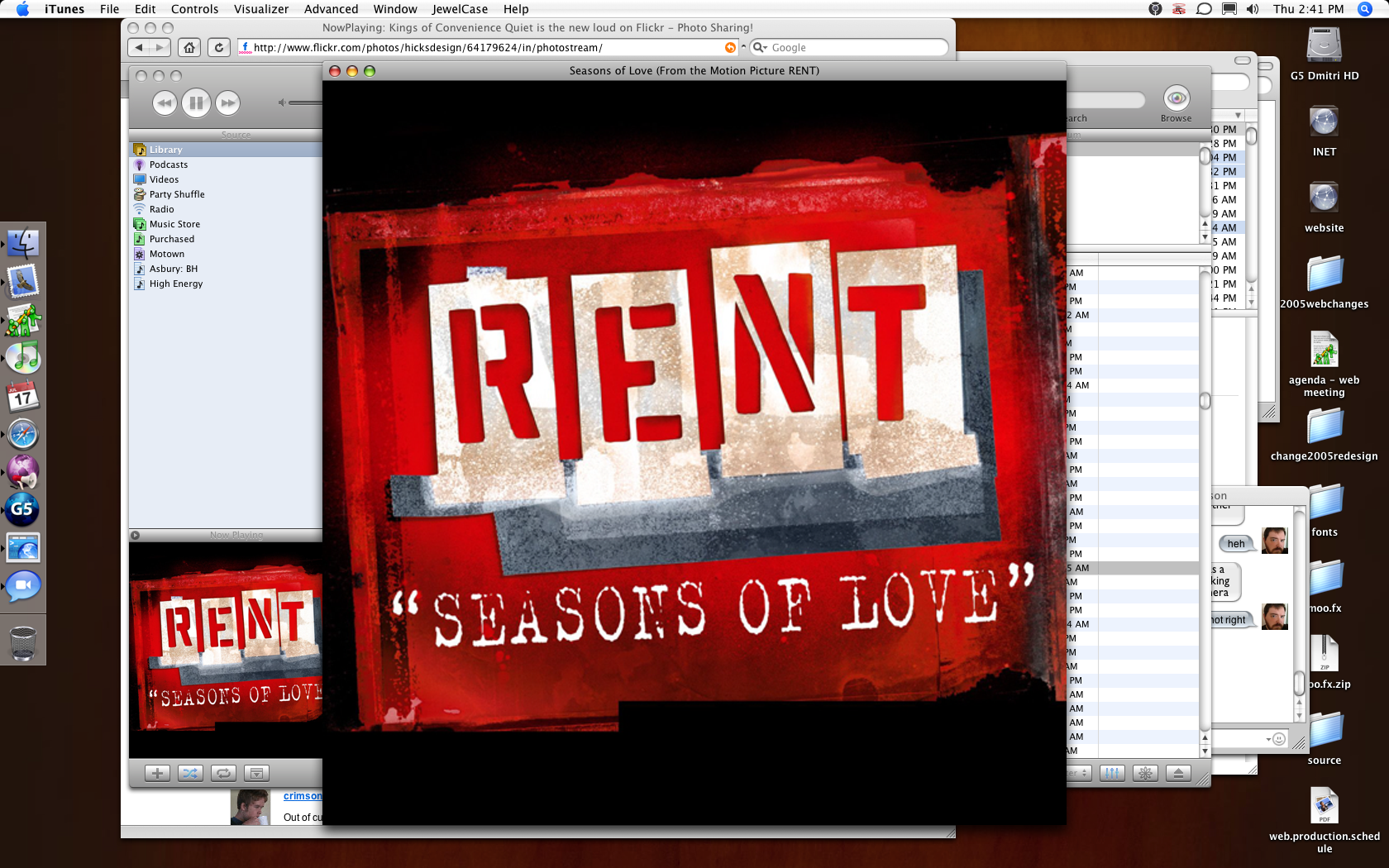Viewport: 1389px width, 868px height.
Task: Open iTunes from the Dock
Action: tap(23, 358)
